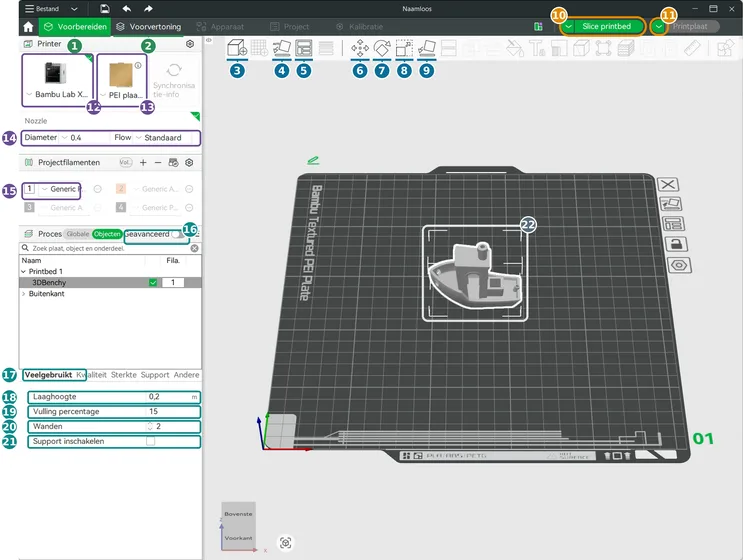The image size is (743, 560).
Task: Collapse the Printbed 1 tree node
Action: tap(23, 271)
